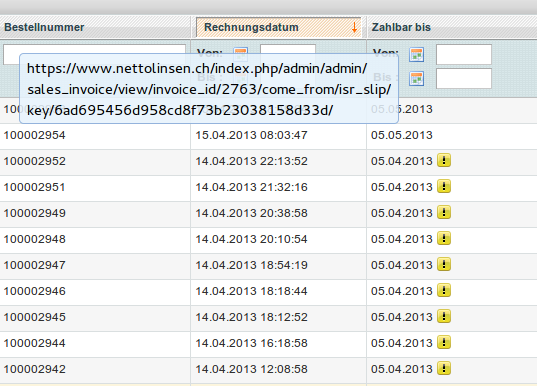Screen dimensions: 537x386
Task: Click overdue warning icon for order 100002945
Action: point(444,317)
